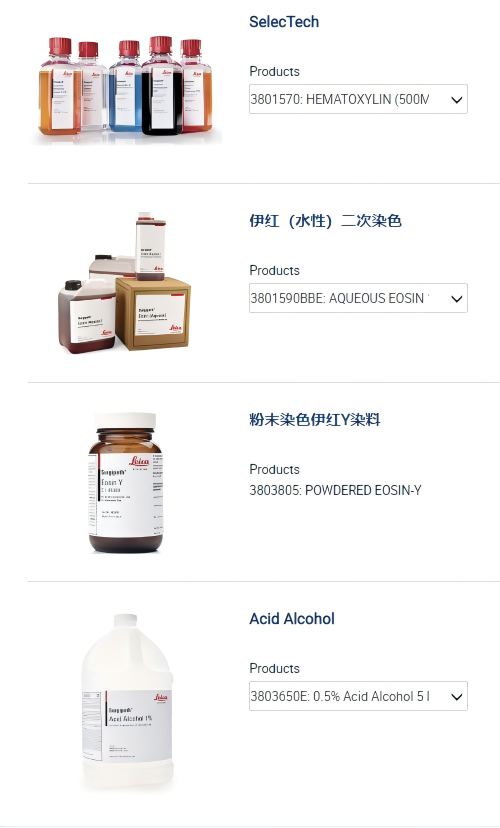The height and width of the screenshot is (828, 500).
Task: Click the white Acid Alcohol 1% jug image
Action: 127,702
